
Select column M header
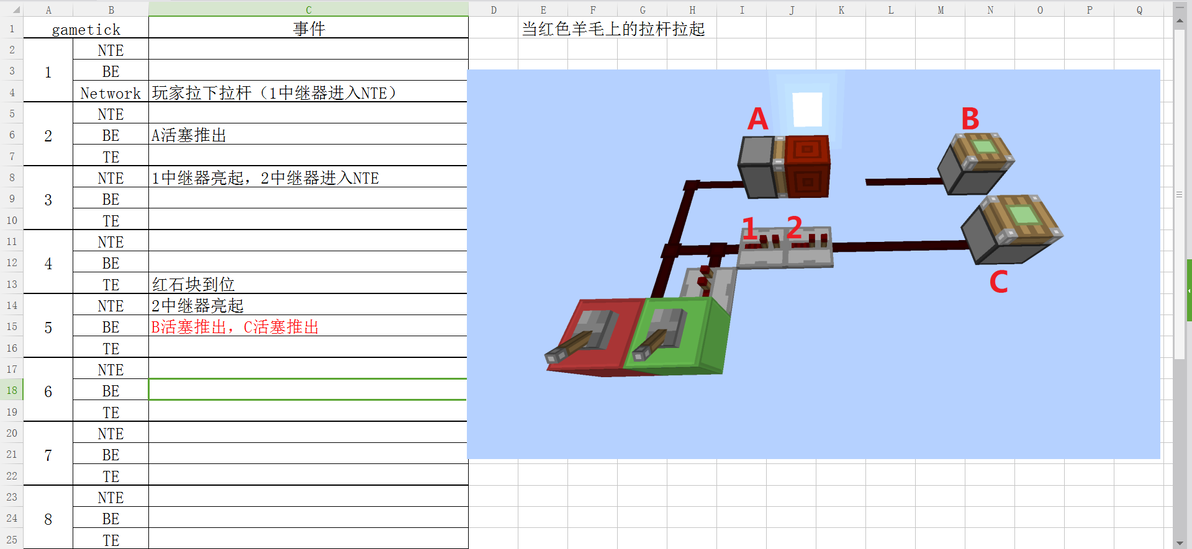pos(940,10)
